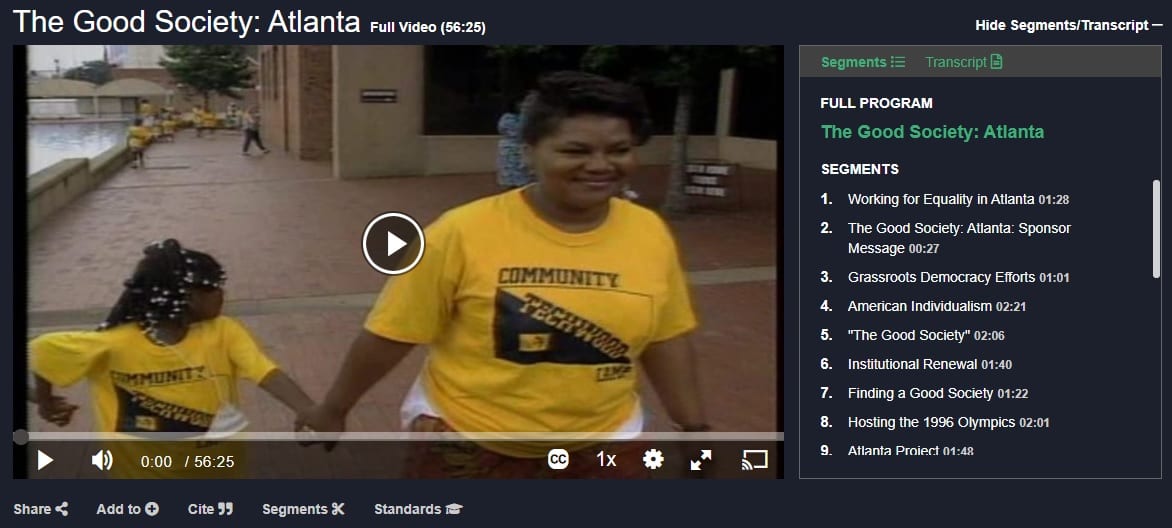Image resolution: width=1172 pixels, height=528 pixels.
Task: Open the Cite option
Action: [x=210, y=509]
